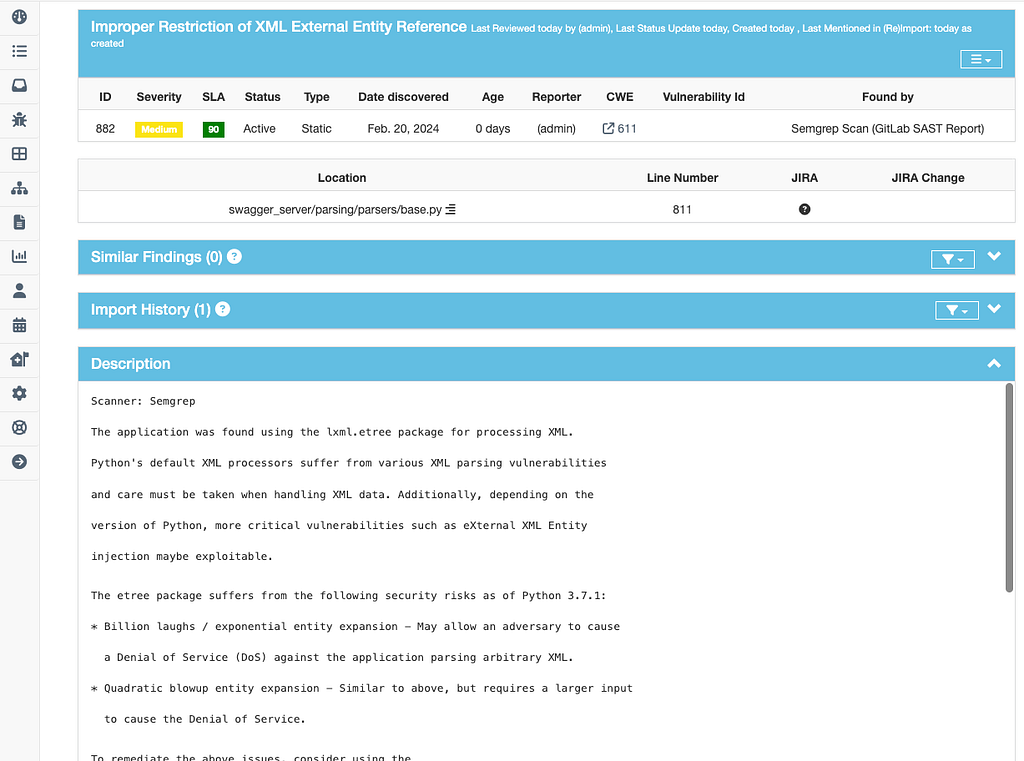Click the JIRA Change column header
The width and height of the screenshot is (1024, 761).
tap(928, 178)
